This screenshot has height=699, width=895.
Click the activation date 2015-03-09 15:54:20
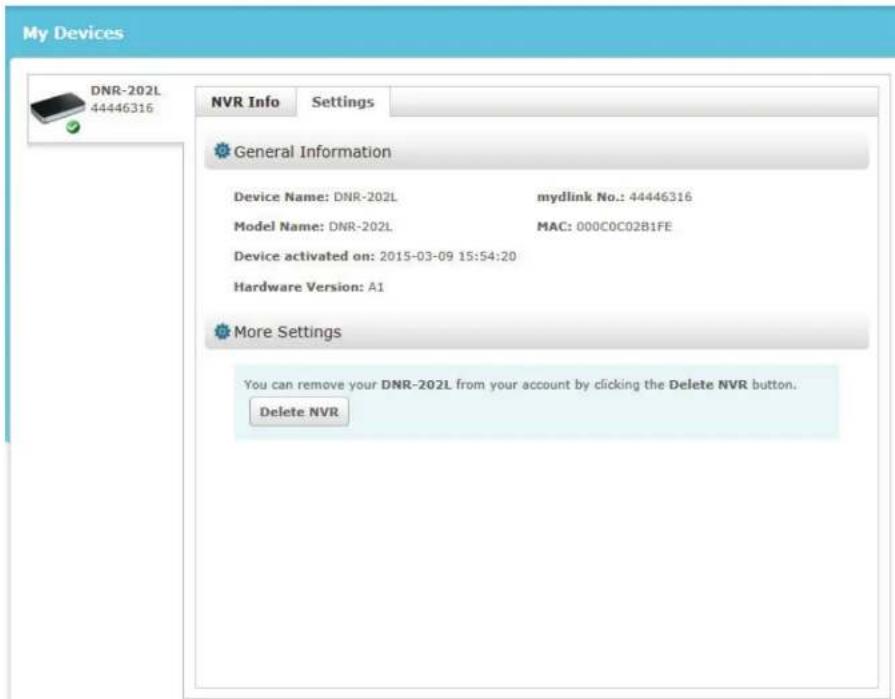tap(448, 257)
